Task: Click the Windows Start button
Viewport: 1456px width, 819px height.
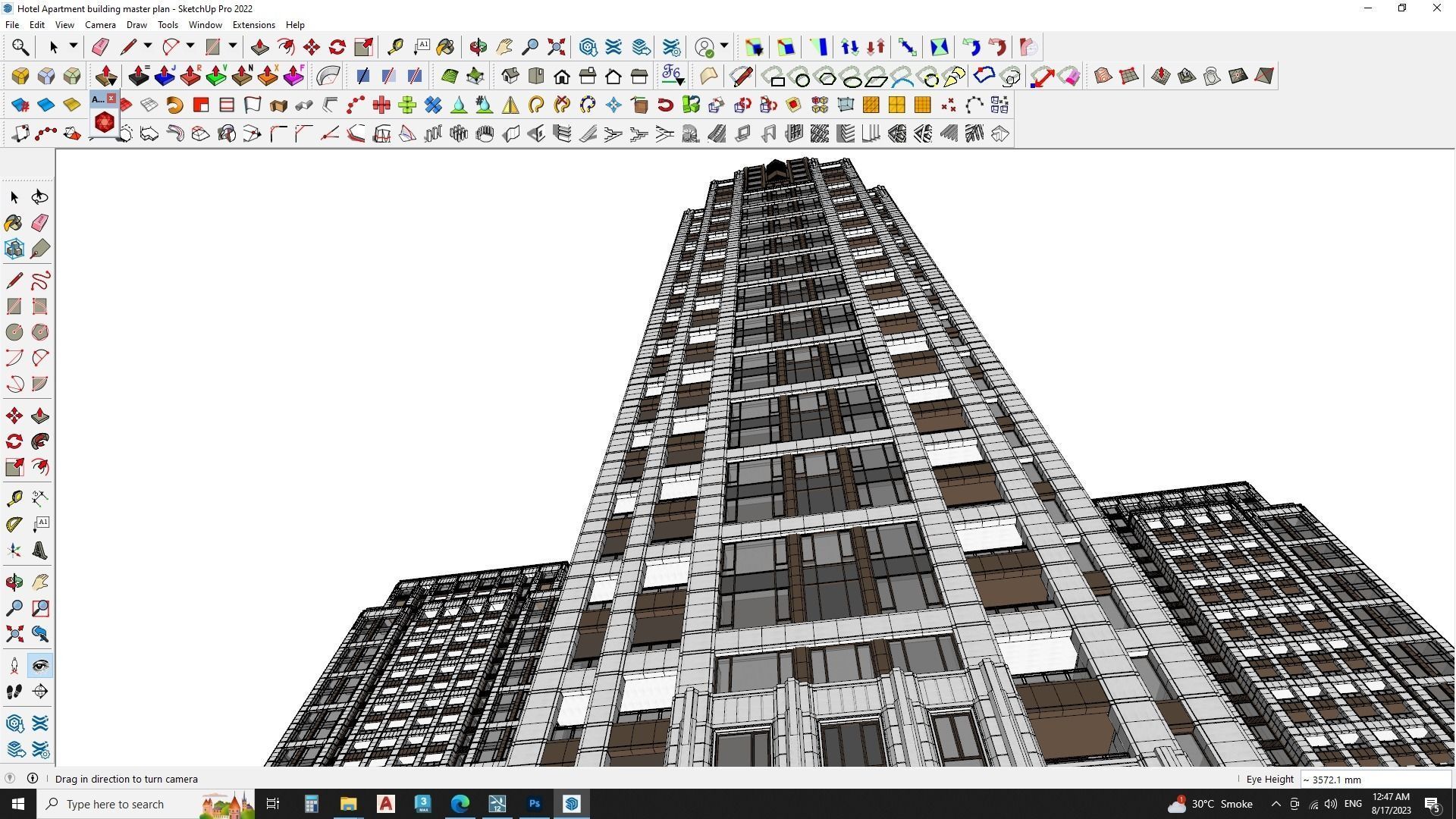Action: 18,804
